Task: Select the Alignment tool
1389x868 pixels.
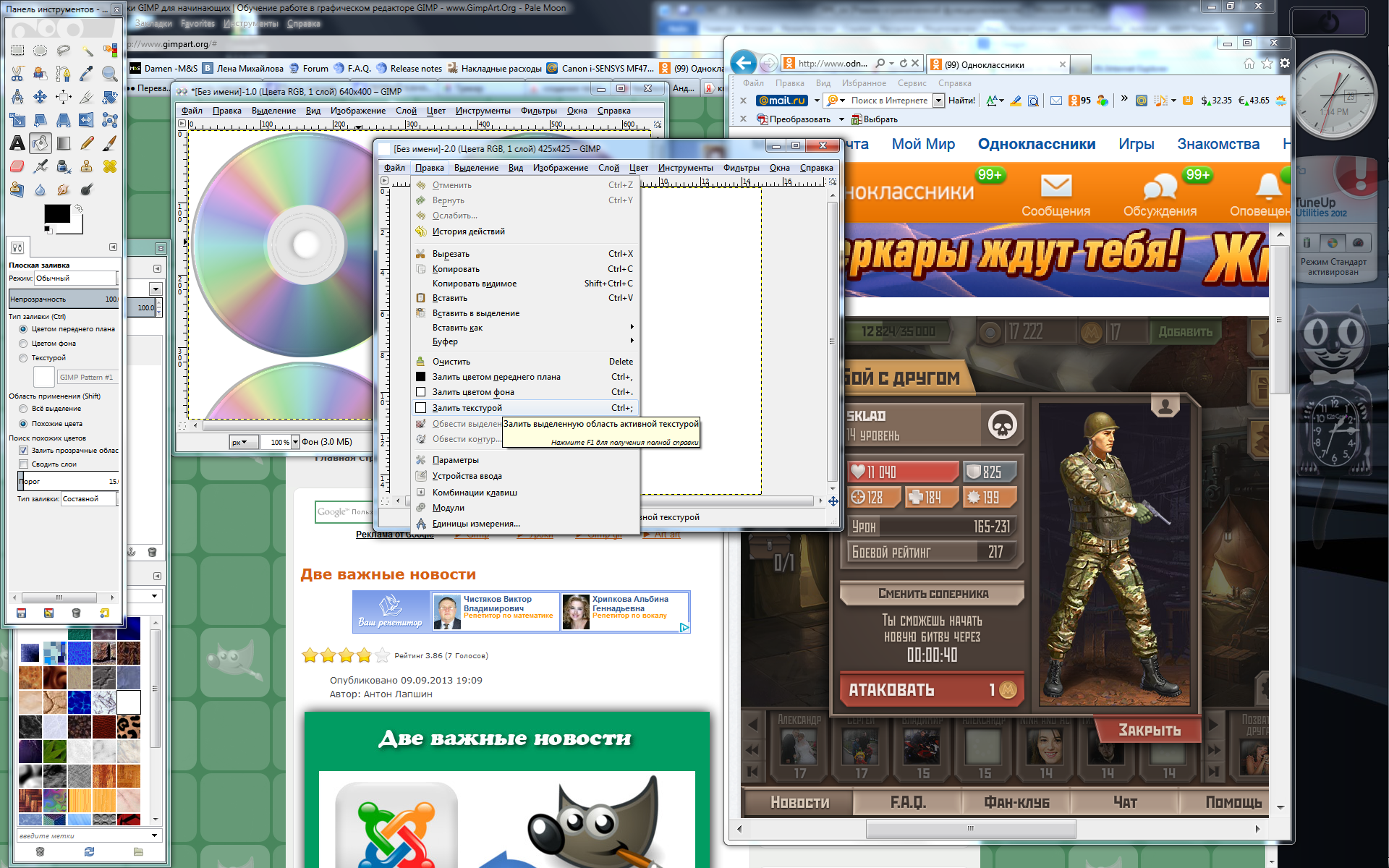Action: 64,97
